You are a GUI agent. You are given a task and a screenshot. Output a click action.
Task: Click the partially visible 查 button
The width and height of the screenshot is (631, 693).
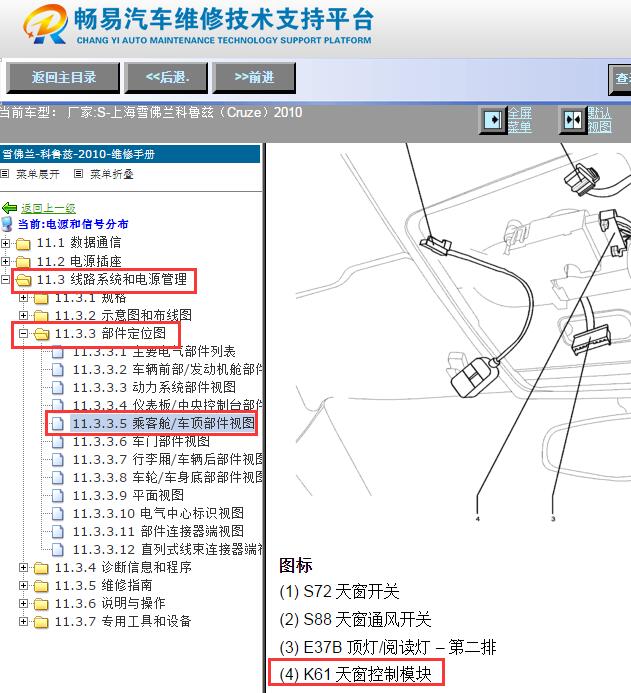[x=620, y=80]
